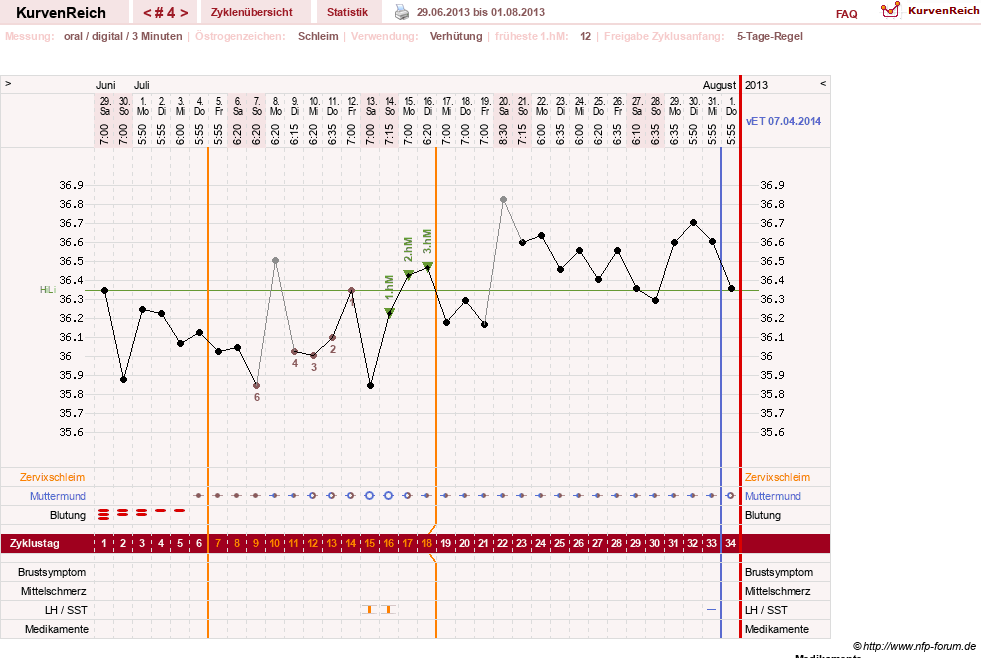Screen dimensions: 981x658
Task: Select cycle day 34 in Zyklustag row
Action: (730, 544)
